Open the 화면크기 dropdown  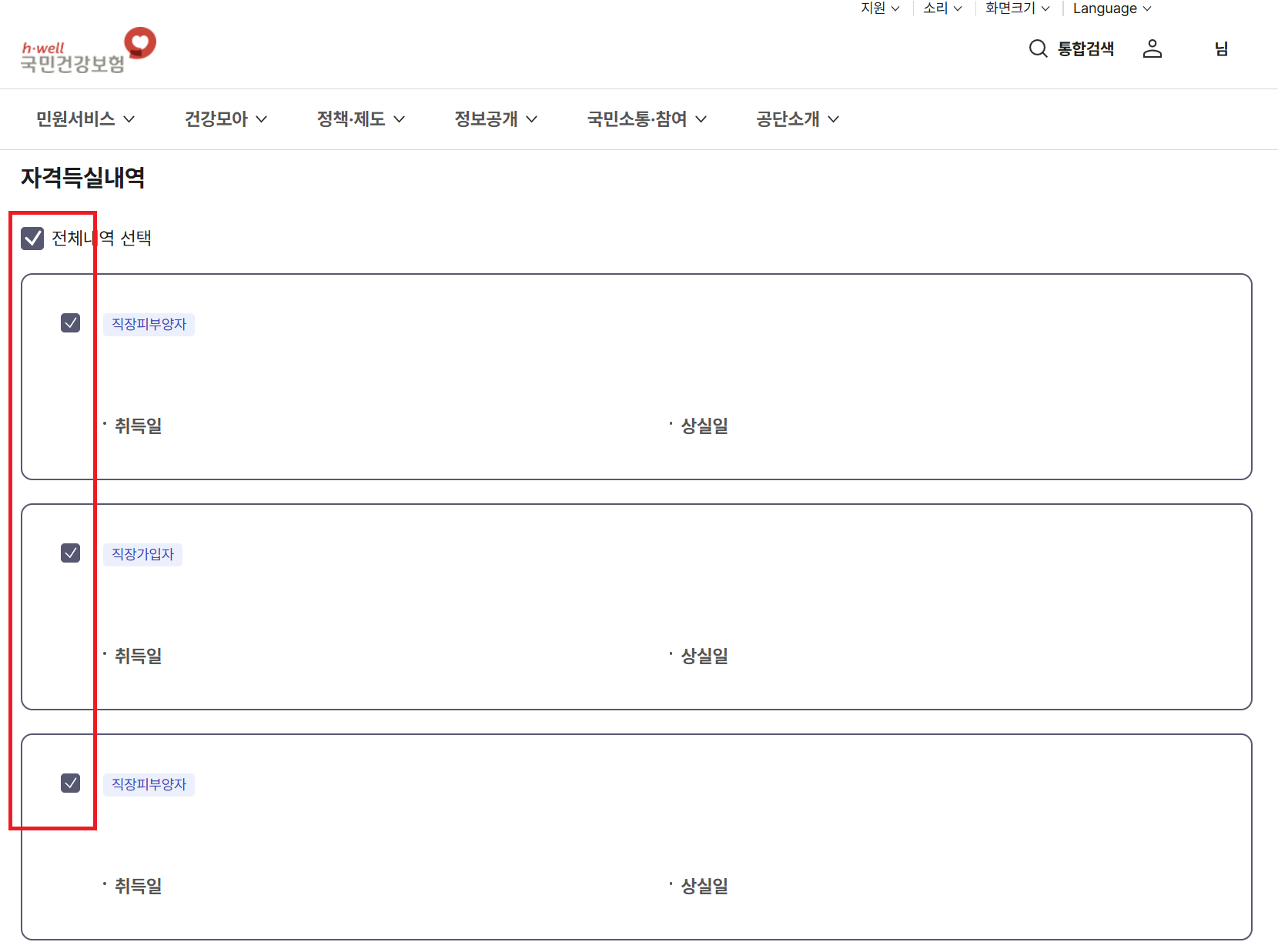(x=1017, y=8)
